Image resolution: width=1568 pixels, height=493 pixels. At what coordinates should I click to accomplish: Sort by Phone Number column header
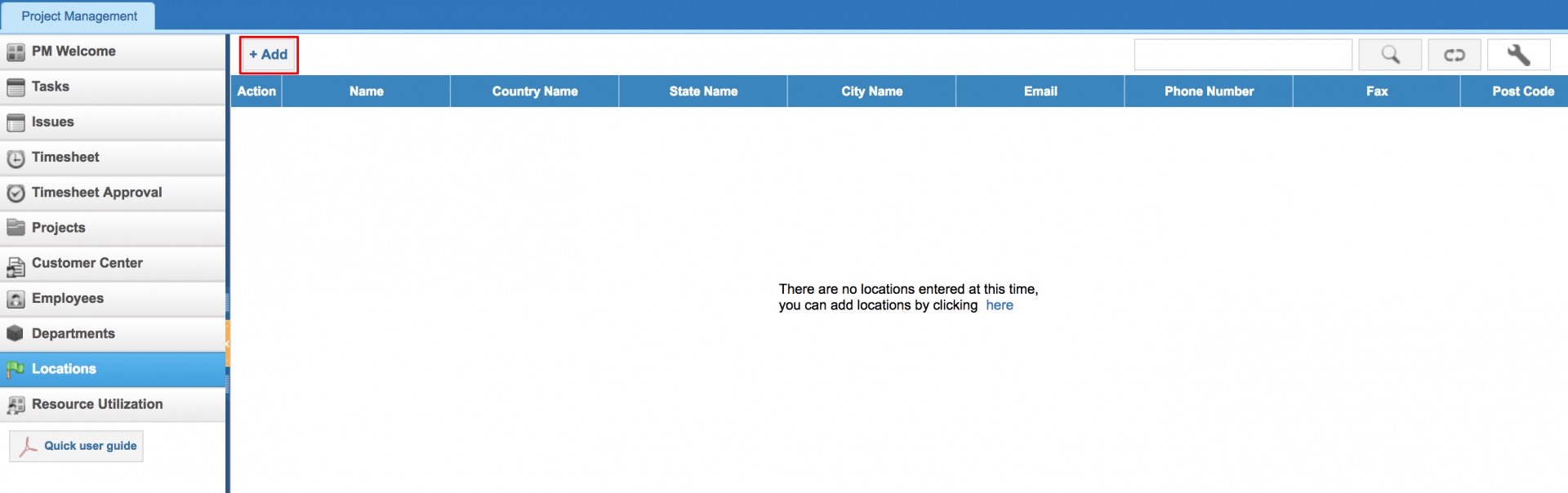tap(1209, 91)
